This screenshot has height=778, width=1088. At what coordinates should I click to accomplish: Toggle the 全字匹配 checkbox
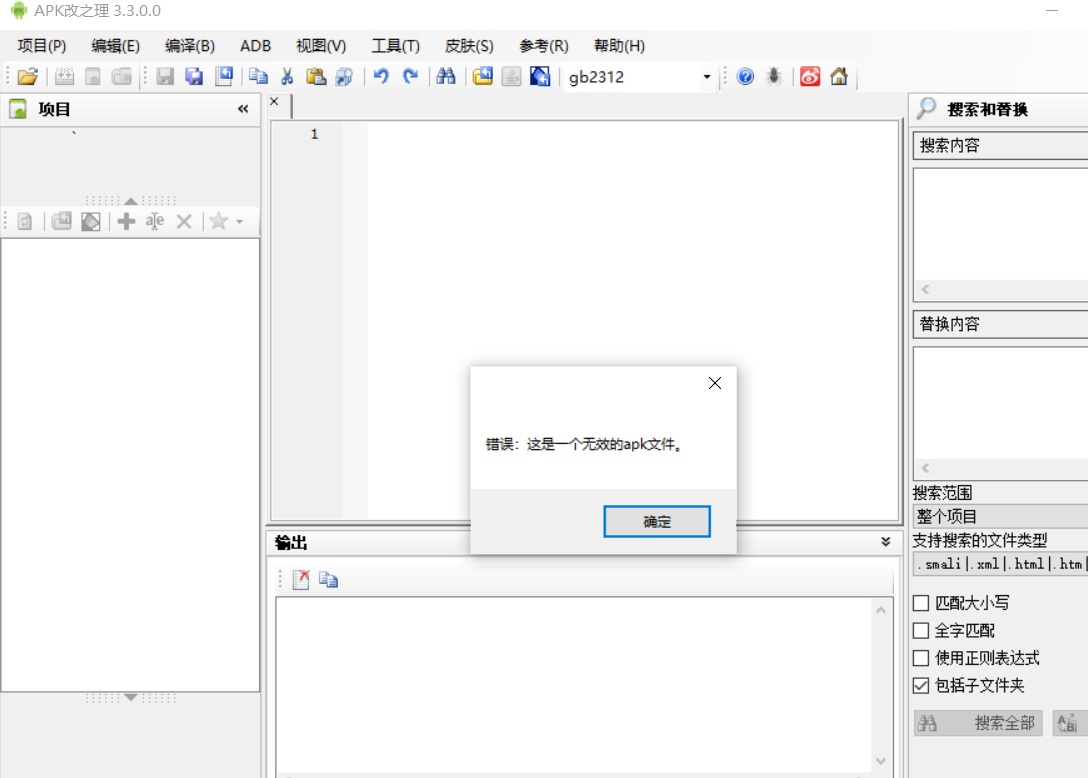(x=921, y=631)
